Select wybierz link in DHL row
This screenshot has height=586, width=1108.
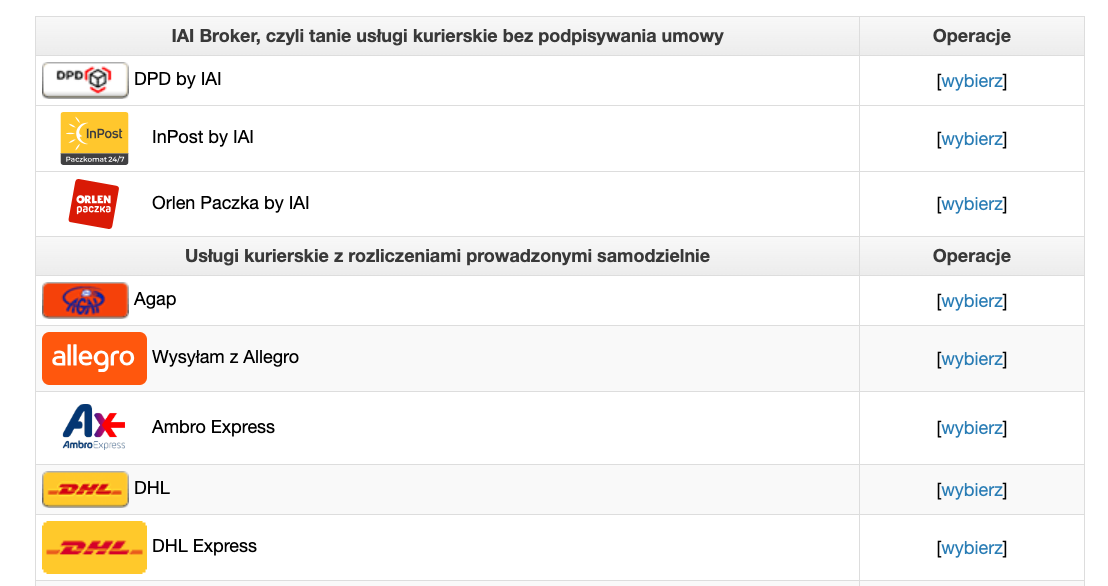point(972,489)
